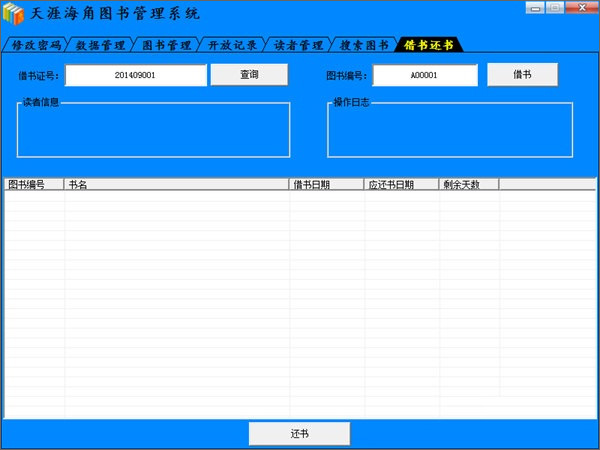Viewport: 600px width, 450px height.
Task: Open the 修改密码 tab
Action: (x=36, y=45)
